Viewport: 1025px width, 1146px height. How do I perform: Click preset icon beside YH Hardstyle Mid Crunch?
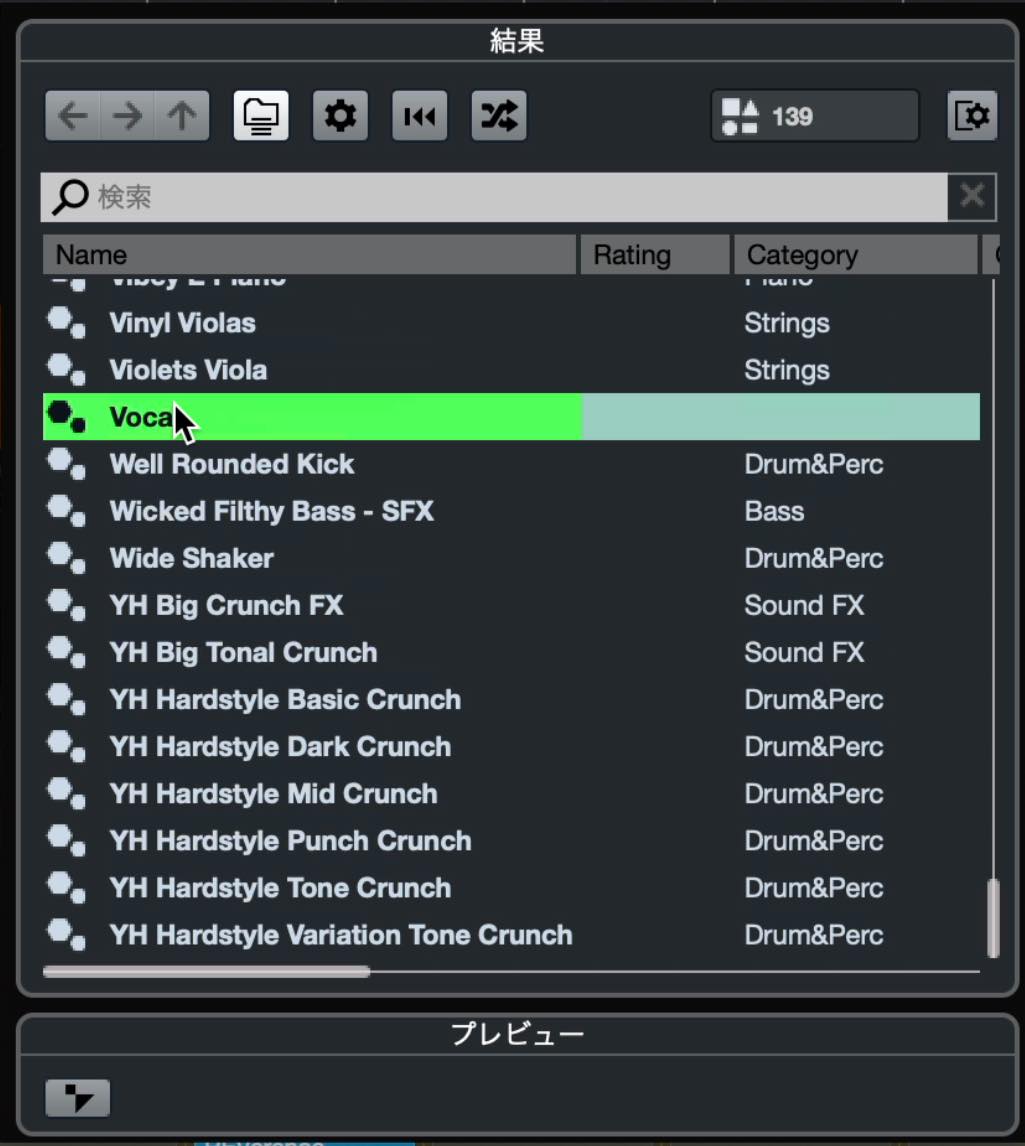(67, 794)
